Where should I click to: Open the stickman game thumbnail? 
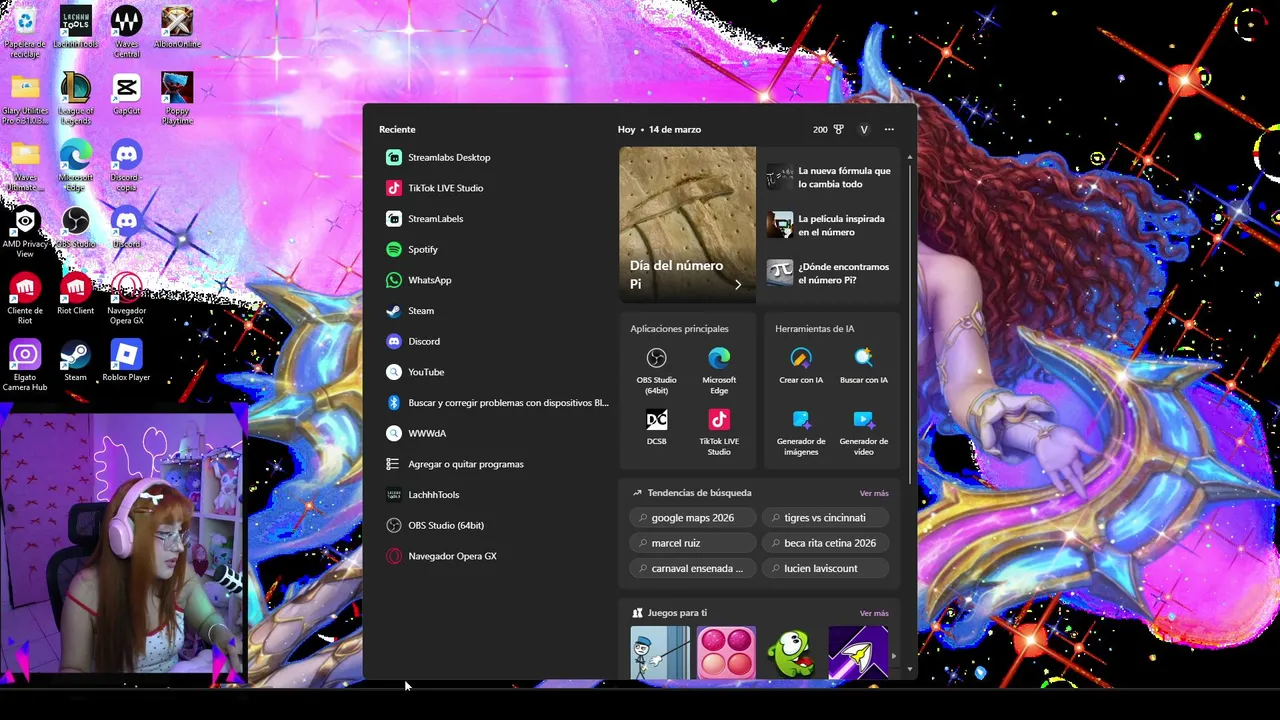[660, 653]
